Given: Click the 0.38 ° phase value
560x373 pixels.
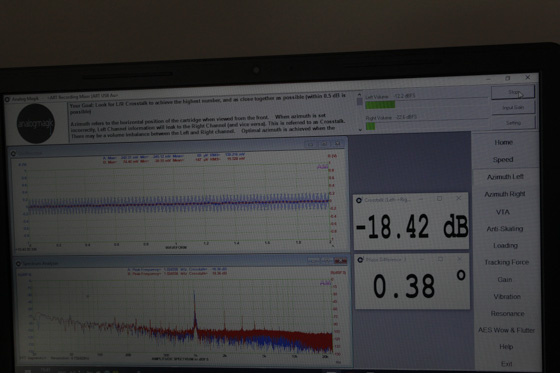Looking at the screenshot, I should coord(419,285).
